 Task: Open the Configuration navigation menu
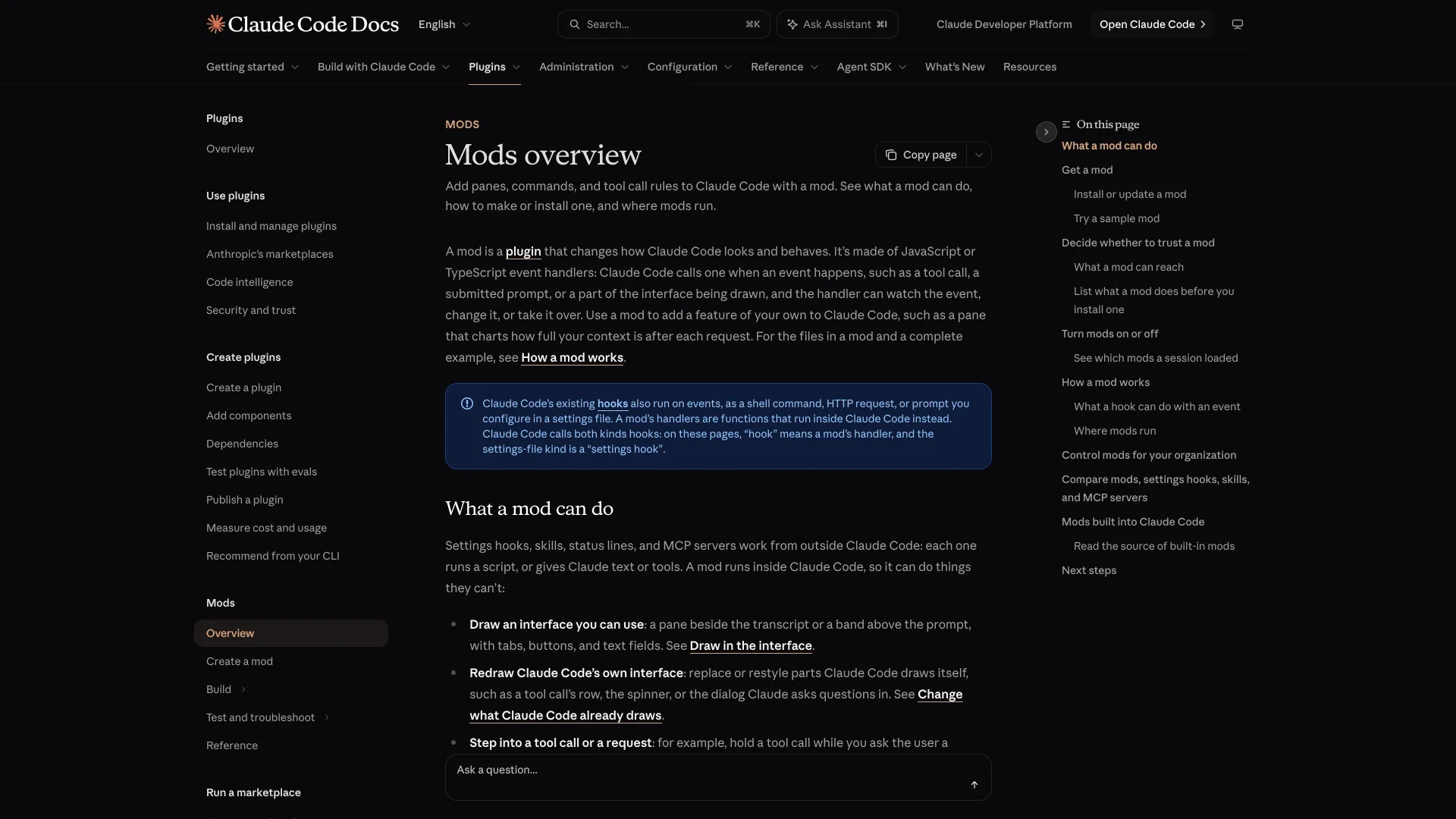(689, 67)
